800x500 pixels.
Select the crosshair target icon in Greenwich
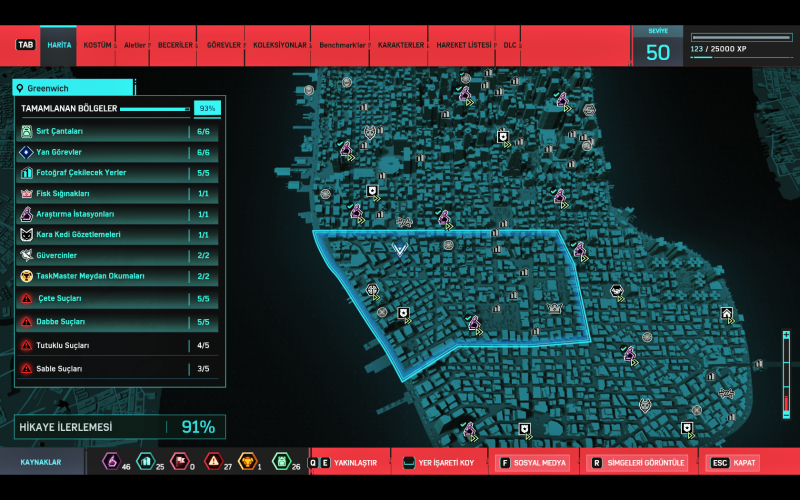[373, 290]
